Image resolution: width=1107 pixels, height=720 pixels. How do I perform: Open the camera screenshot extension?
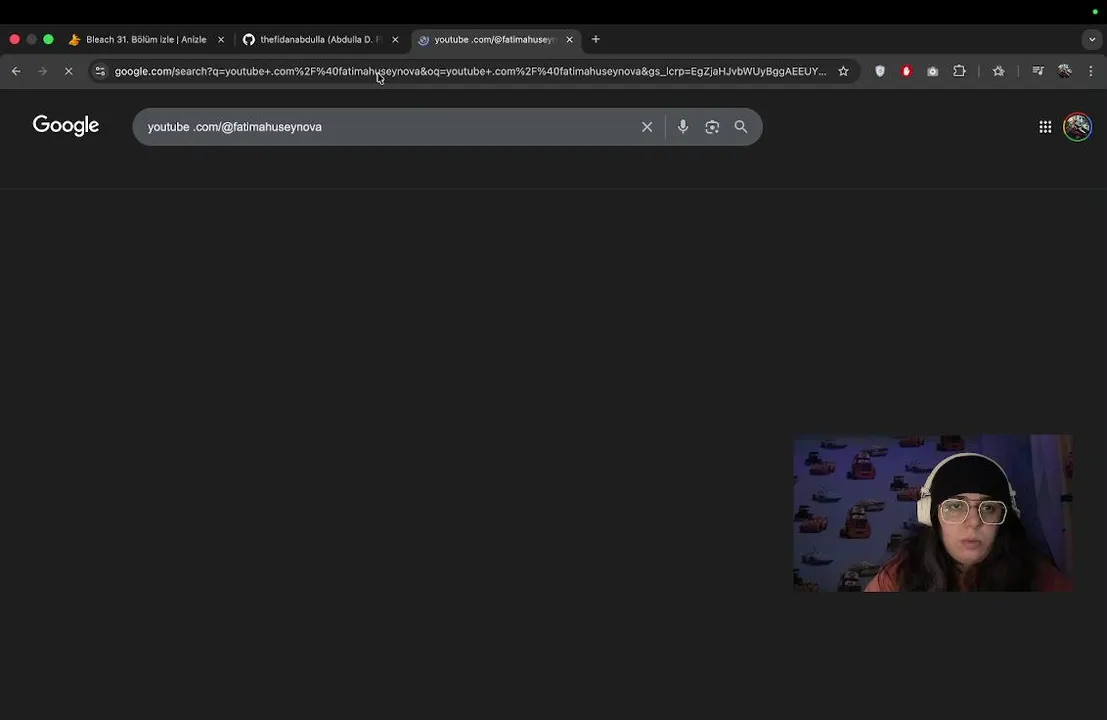(x=933, y=71)
